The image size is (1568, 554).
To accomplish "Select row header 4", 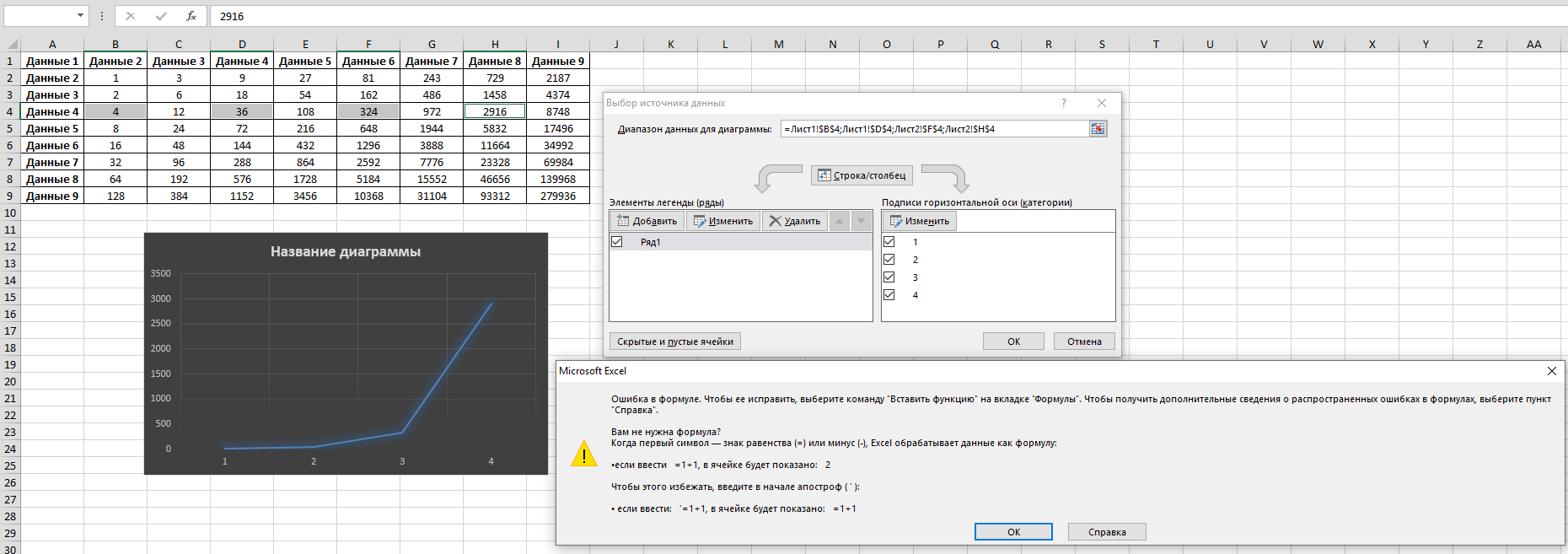I will [x=10, y=111].
